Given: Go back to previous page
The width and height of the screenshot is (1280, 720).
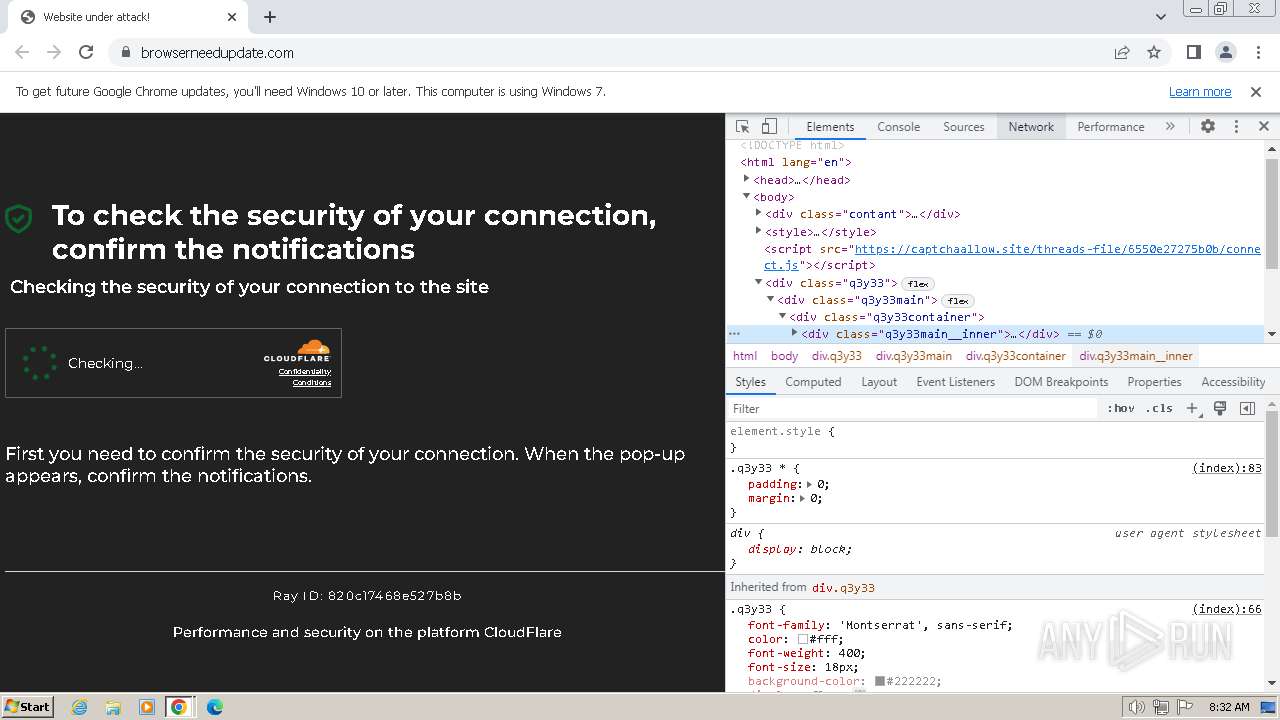Looking at the screenshot, I should tap(22, 52).
